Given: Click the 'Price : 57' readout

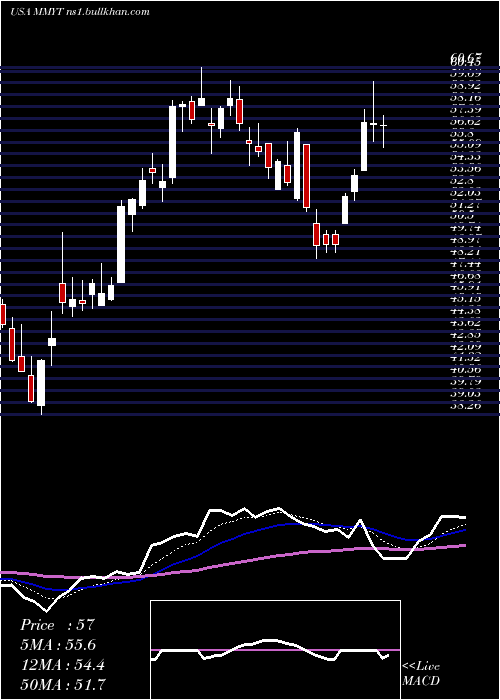Looking at the screenshot, I should pos(57,625).
